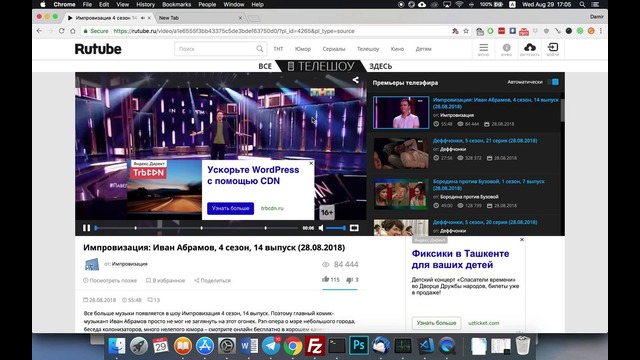Go back in Chrome

[39, 31]
